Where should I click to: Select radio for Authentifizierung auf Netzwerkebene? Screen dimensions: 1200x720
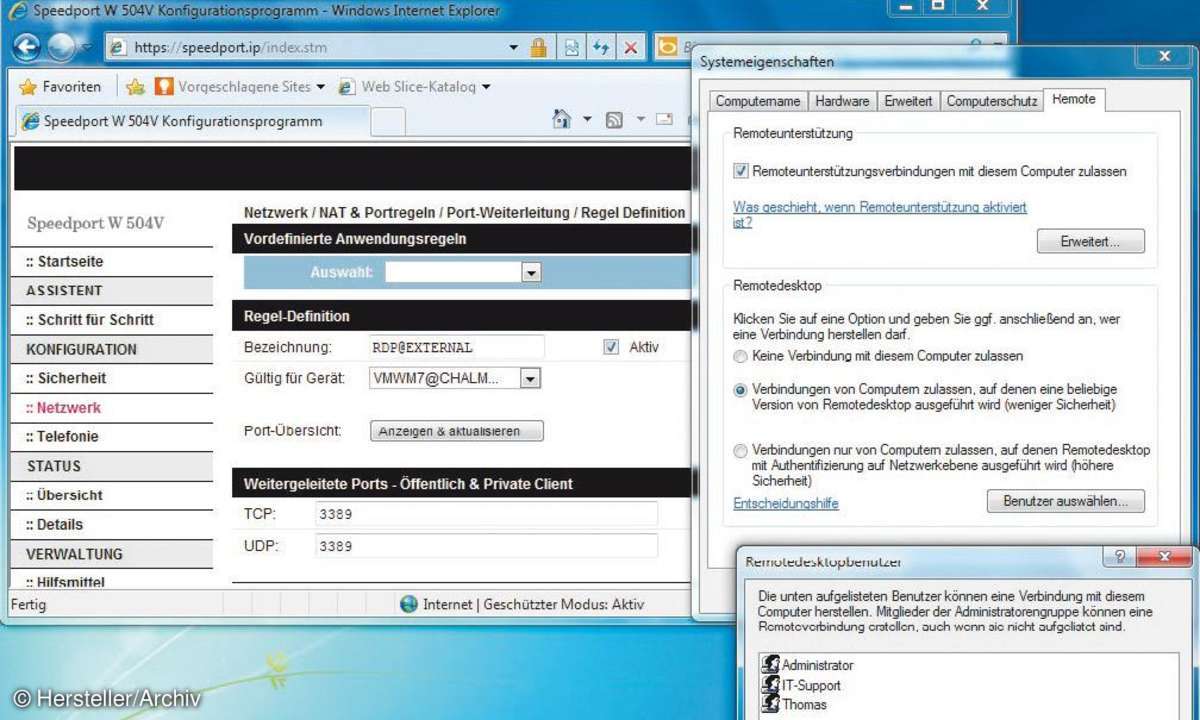pyautogui.click(x=740, y=451)
